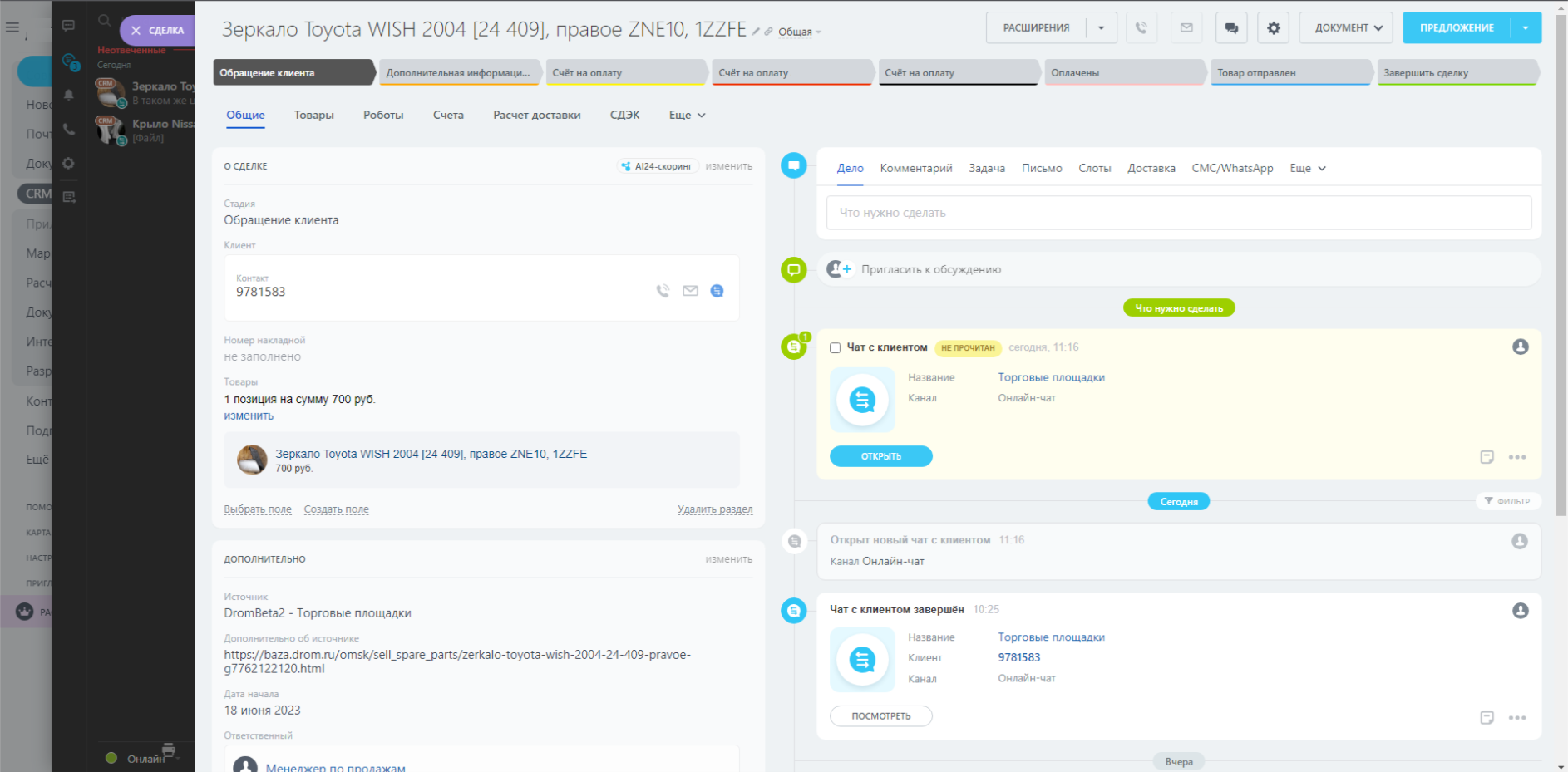Click 'Посмотреть' on completed chat

click(880, 716)
